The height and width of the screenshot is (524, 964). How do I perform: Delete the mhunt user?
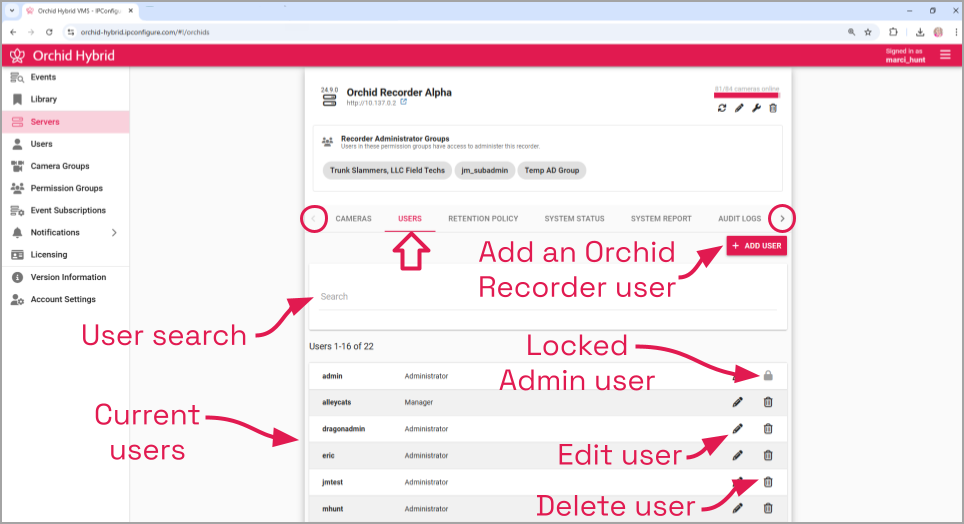click(768, 509)
